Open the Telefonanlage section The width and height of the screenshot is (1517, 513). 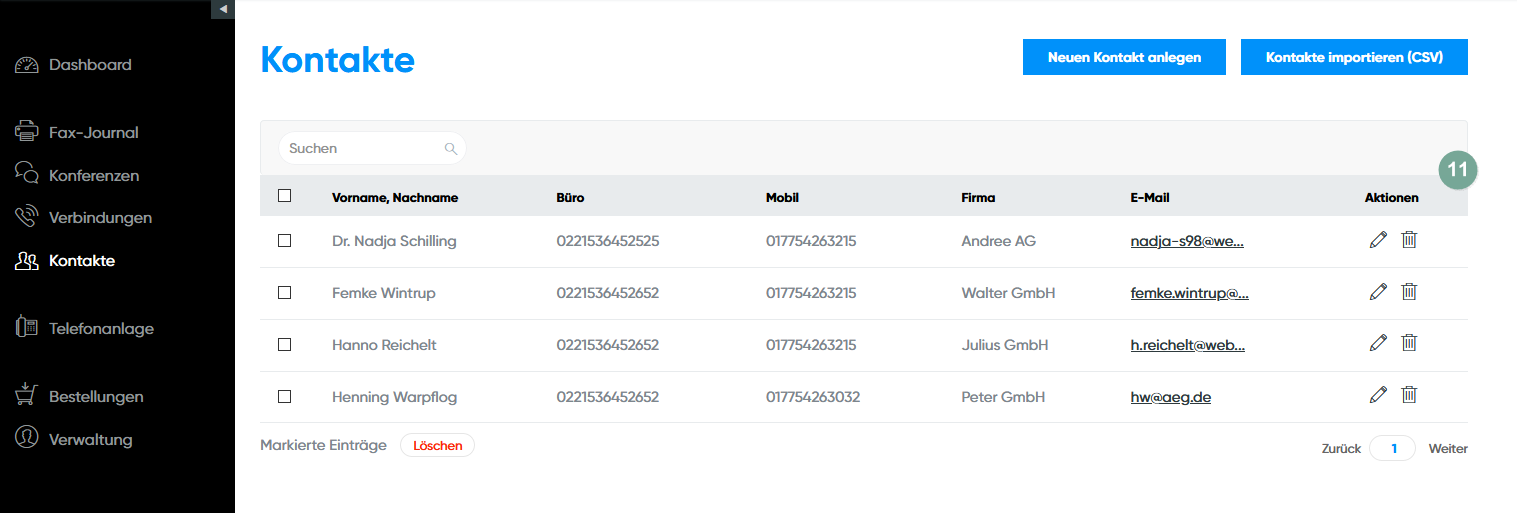100,328
